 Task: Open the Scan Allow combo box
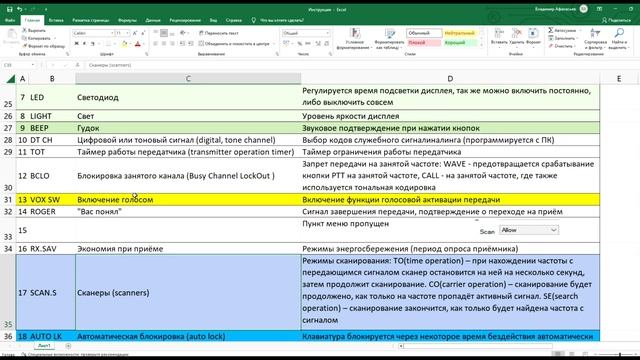pyautogui.click(x=529, y=230)
